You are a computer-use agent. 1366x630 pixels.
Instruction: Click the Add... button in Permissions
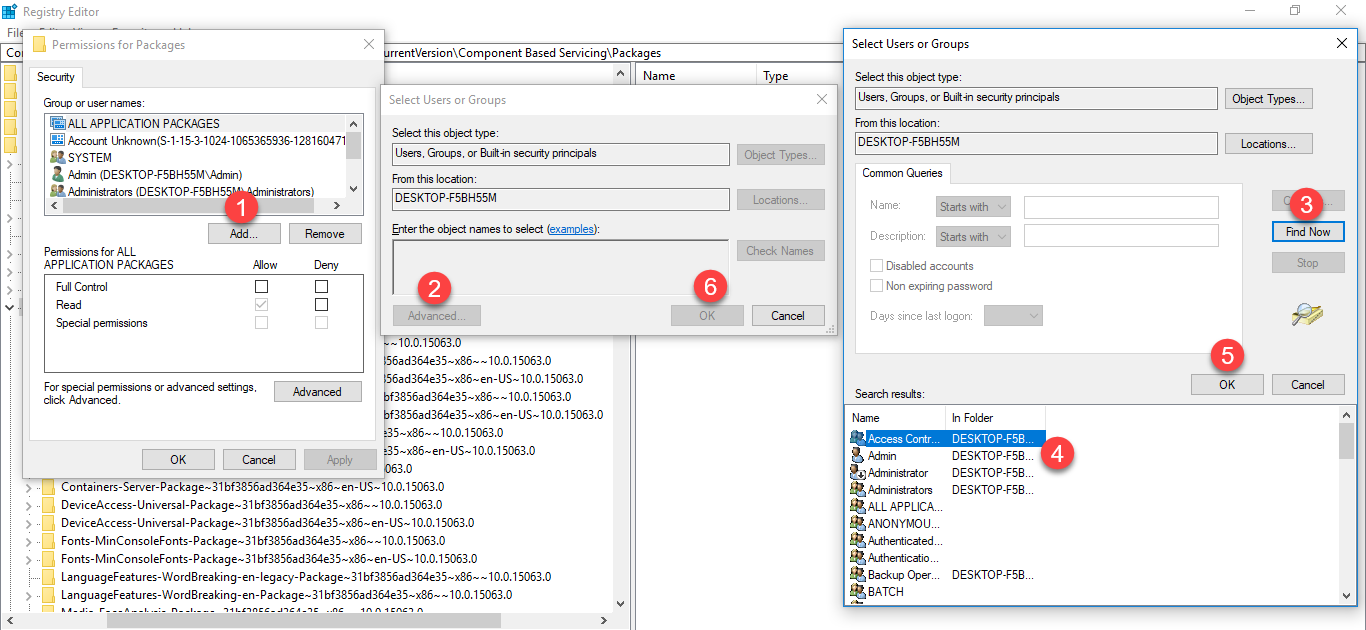(244, 234)
